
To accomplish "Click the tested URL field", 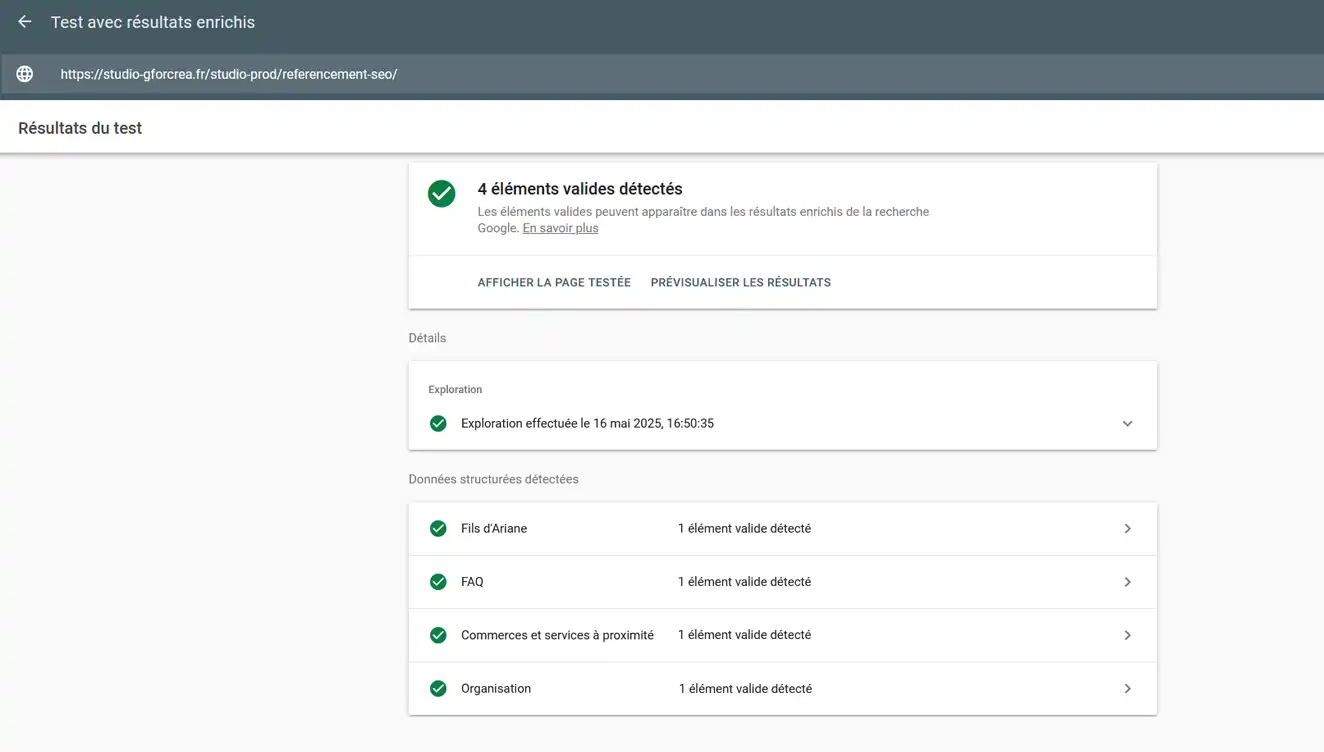I will pyautogui.click(x=662, y=74).
